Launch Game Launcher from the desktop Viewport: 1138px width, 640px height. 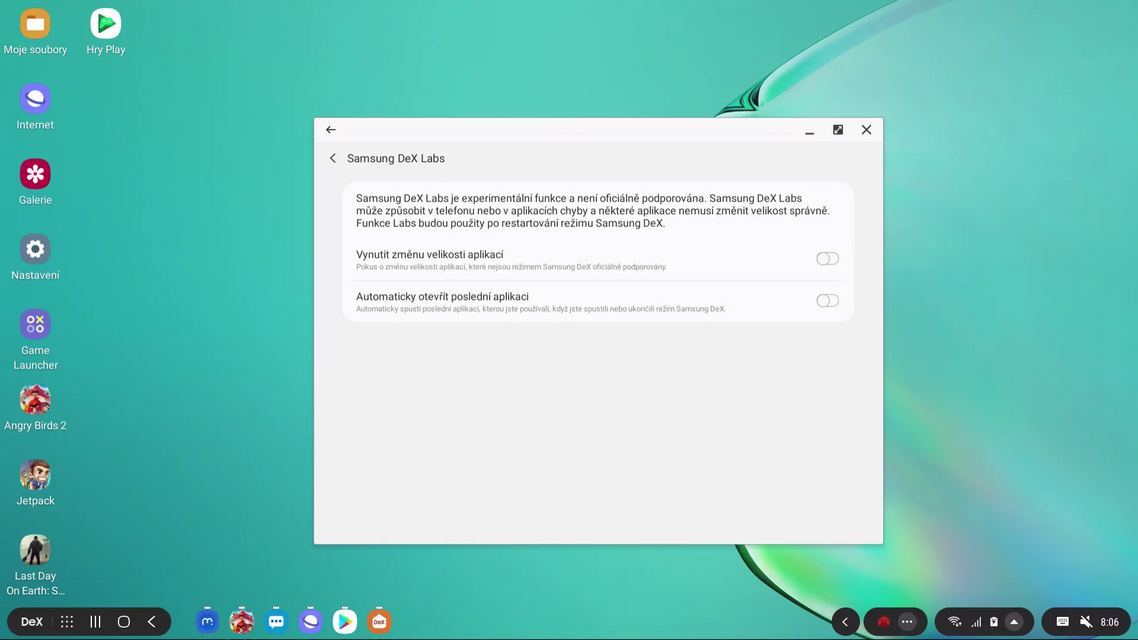pos(35,325)
